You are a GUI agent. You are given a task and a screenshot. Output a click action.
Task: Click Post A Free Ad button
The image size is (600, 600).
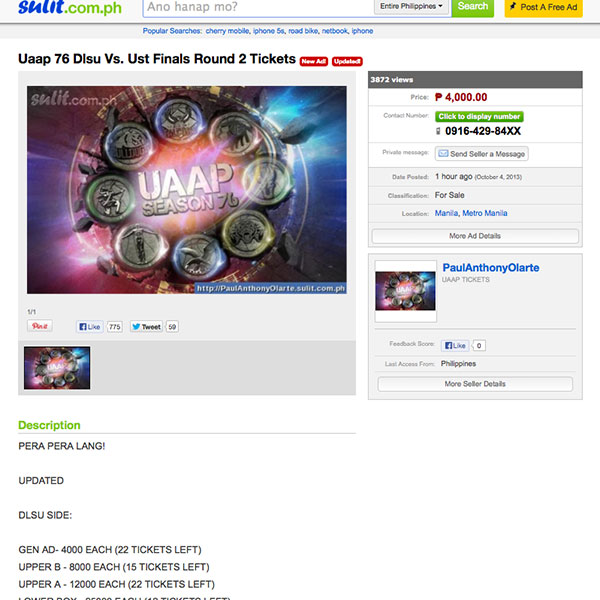[x=544, y=7]
